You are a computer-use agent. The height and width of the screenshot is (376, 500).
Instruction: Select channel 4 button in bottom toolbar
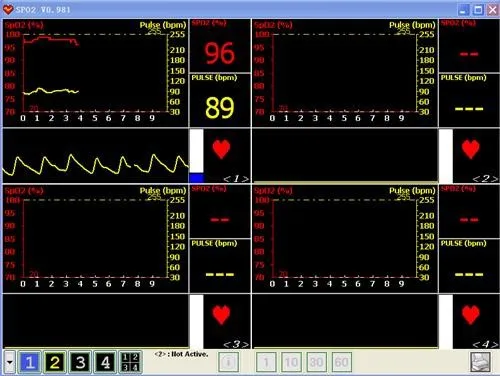105,362
